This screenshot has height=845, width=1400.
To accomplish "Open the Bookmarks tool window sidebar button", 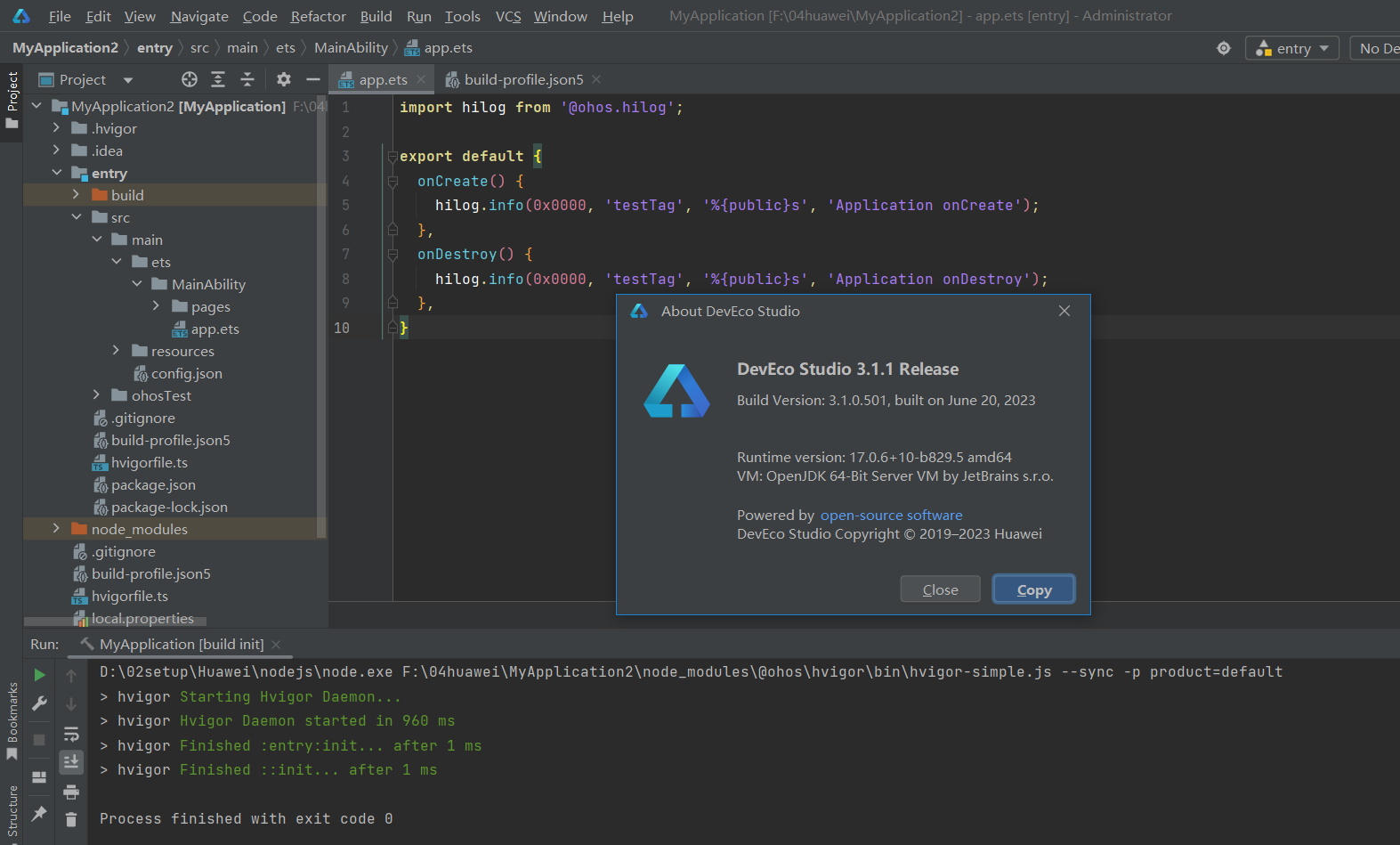I will click(12, 721).
